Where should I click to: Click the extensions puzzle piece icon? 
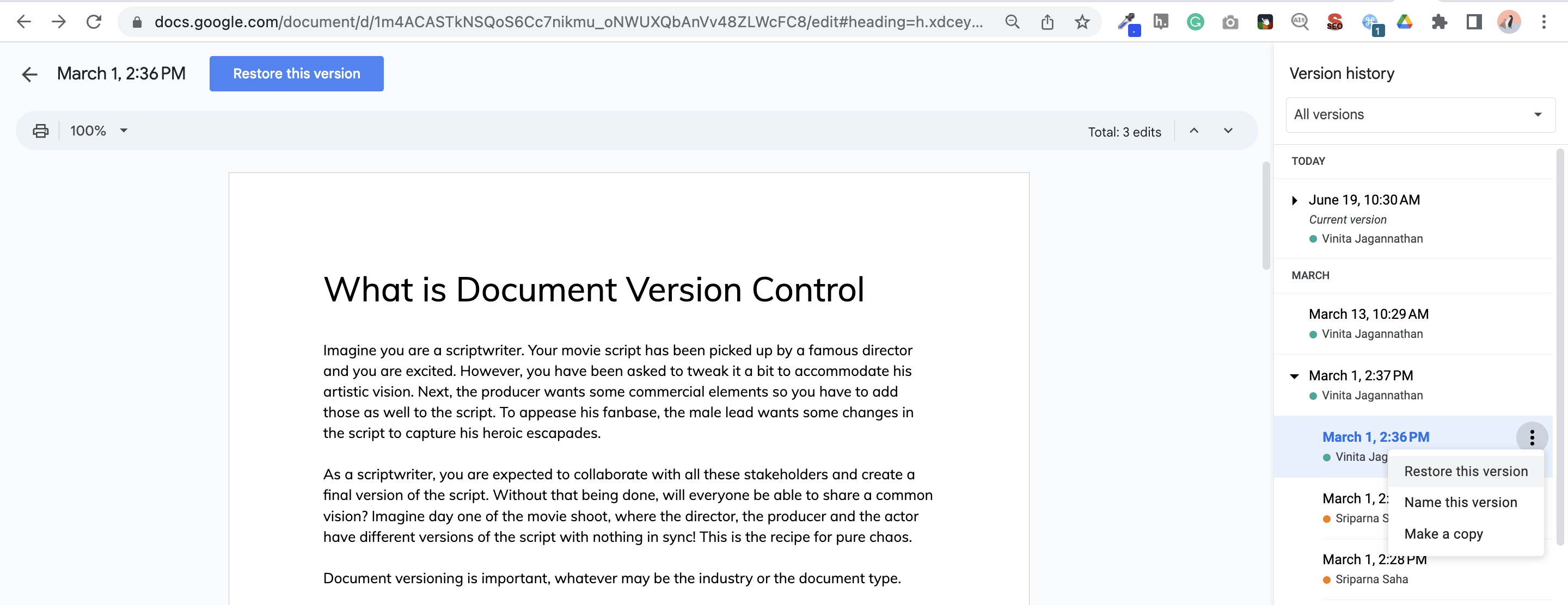pyautogui.click(x=1441, y=20)
